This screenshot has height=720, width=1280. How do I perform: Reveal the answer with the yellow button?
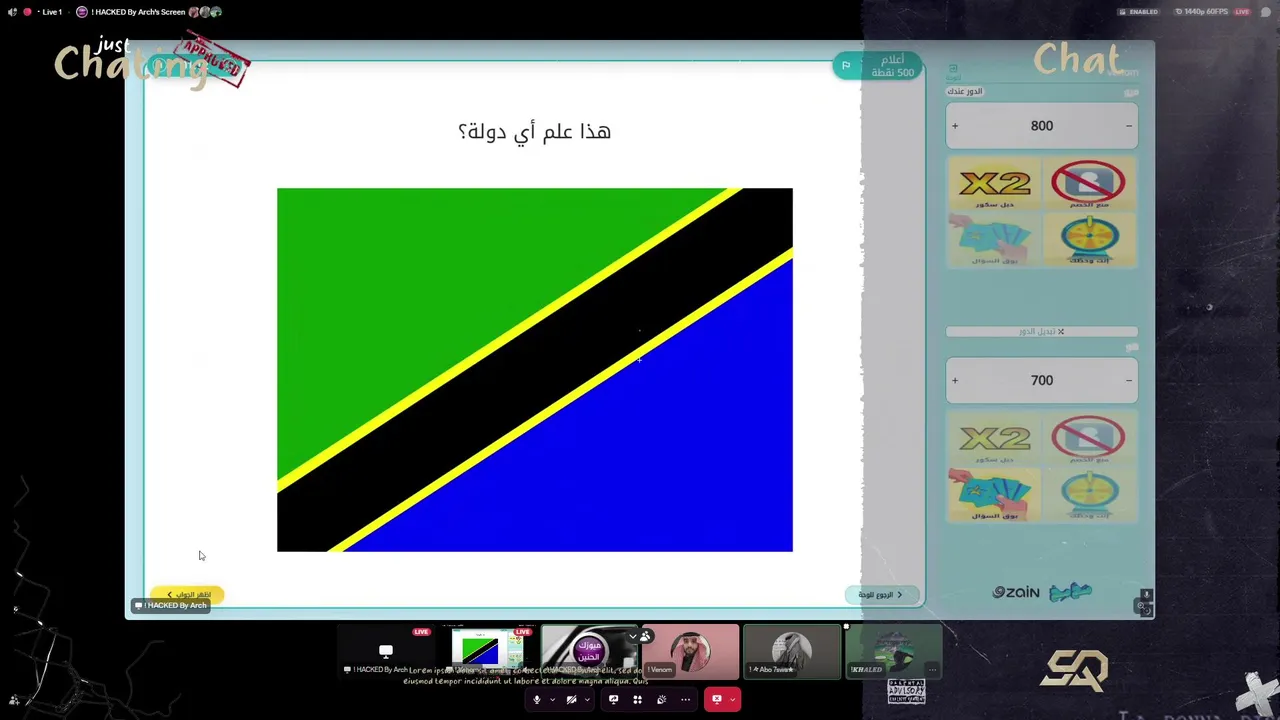coord(187,594)
